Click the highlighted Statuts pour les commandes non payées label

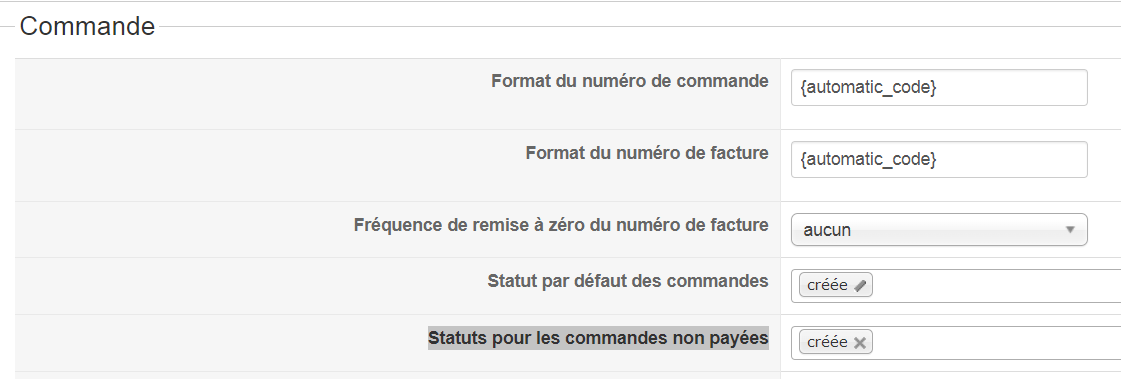click(598, 338)
